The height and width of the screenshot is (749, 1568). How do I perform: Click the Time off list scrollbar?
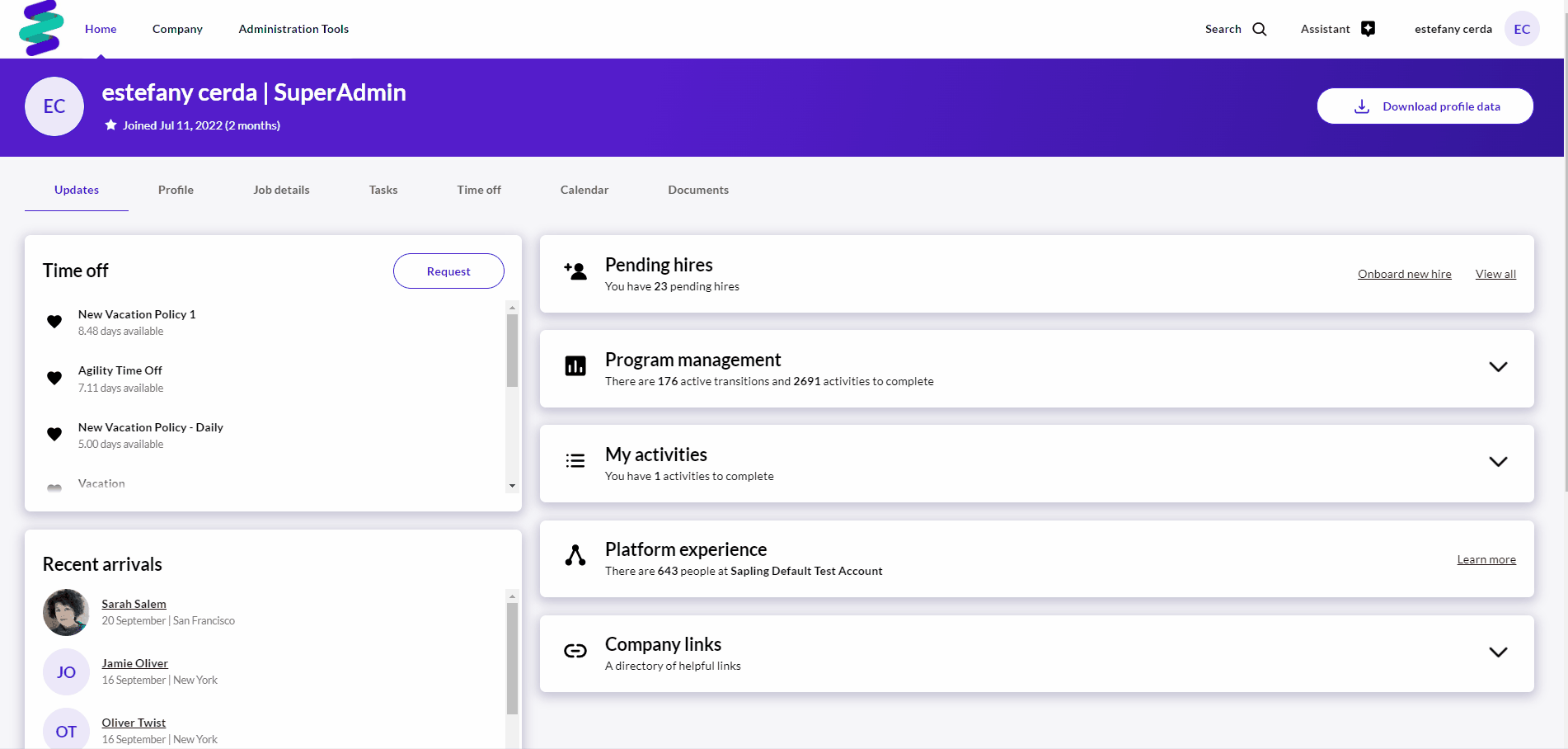[512, 351]
